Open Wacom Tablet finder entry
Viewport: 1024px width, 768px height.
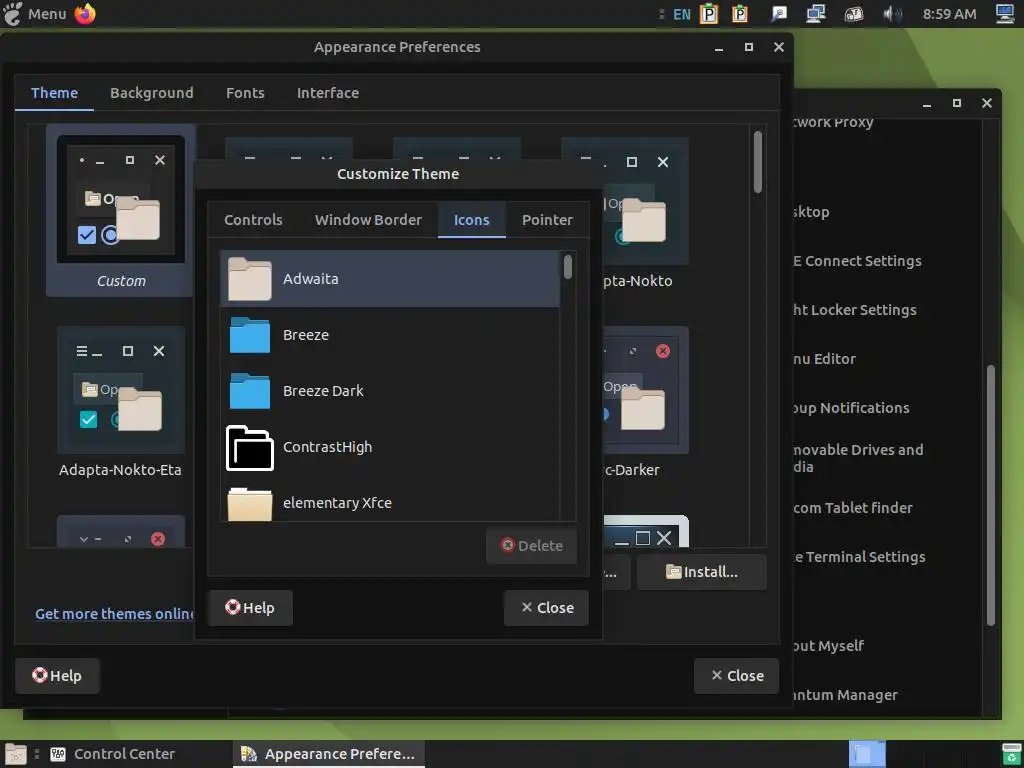point(853,507)
